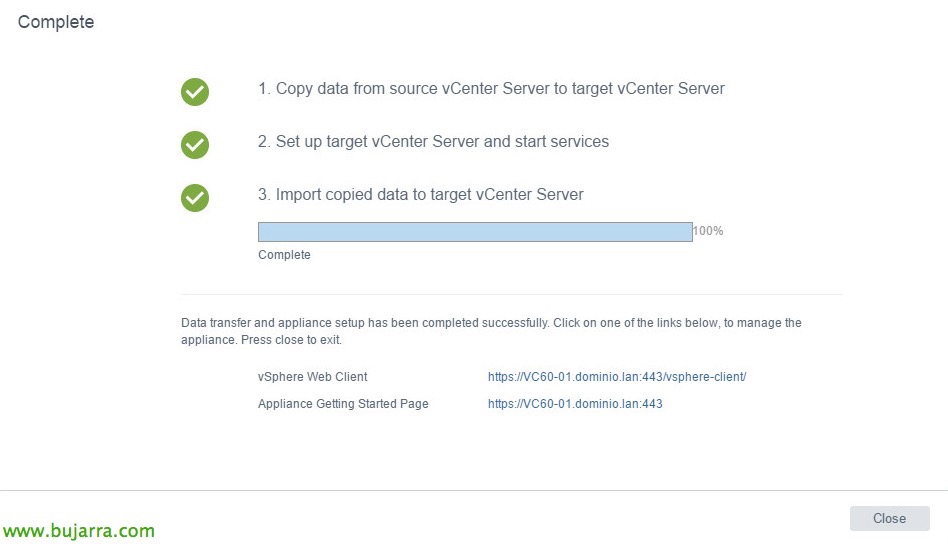Image resolution: width=948 pixels, height=544 pixels.
Task: Click the divider line below the progress section
Action: 512,295
